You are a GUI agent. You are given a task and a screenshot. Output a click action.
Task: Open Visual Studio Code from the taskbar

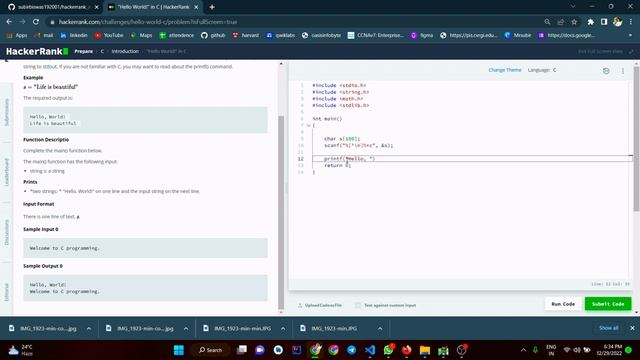[x=370, y=350]
